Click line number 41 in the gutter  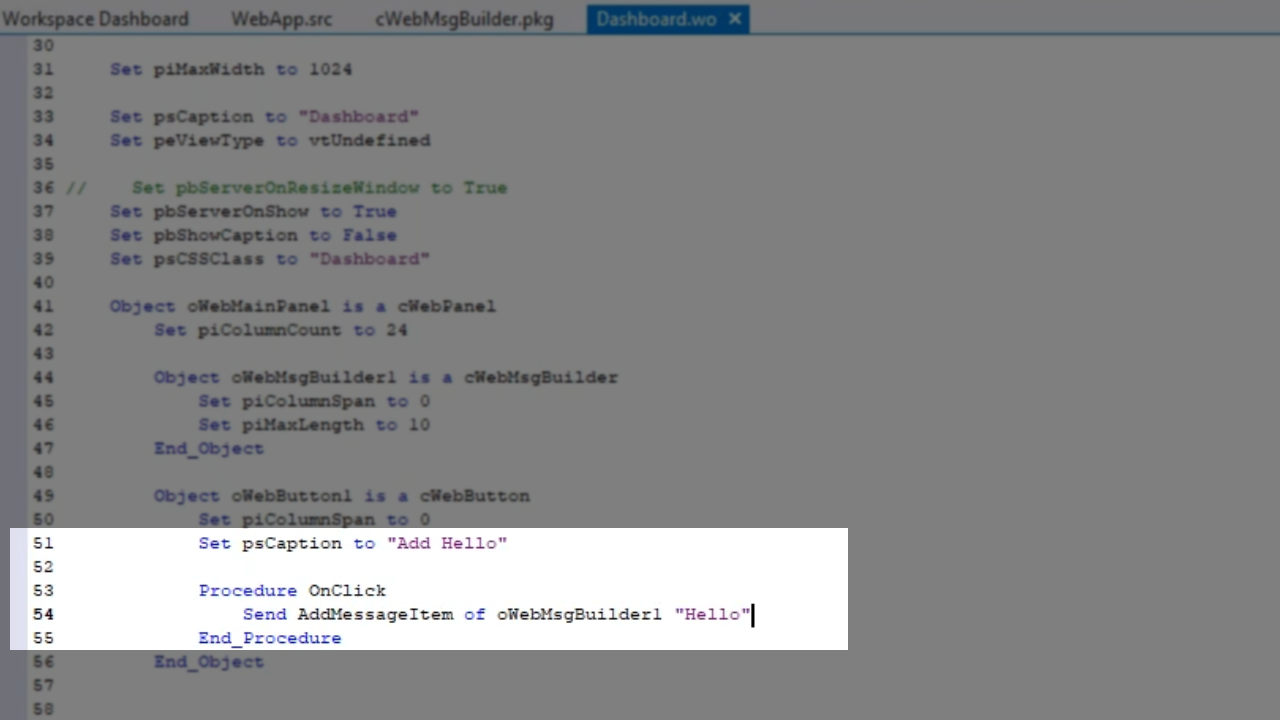(x=43, y=306)
